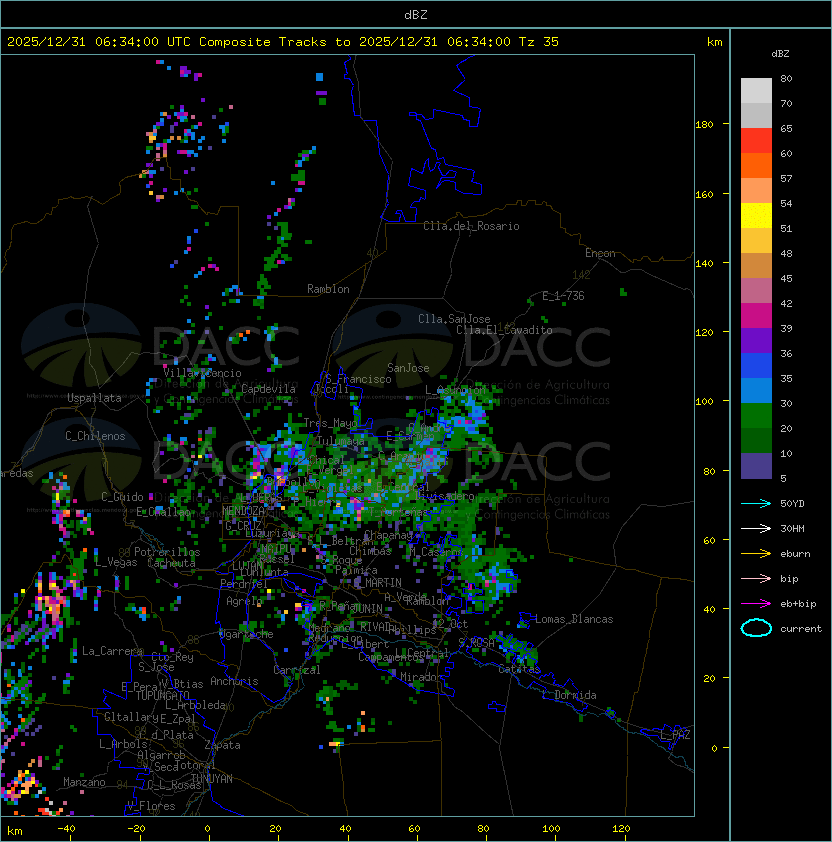Click the Villavicencio map label
The height and width of the screenshot is (842, 832).
[202, 373]
